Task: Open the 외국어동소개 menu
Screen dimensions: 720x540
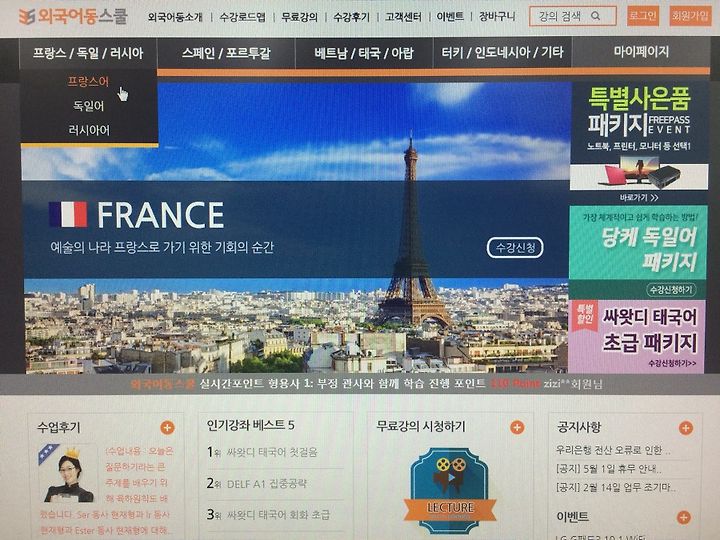Action: 175,17
